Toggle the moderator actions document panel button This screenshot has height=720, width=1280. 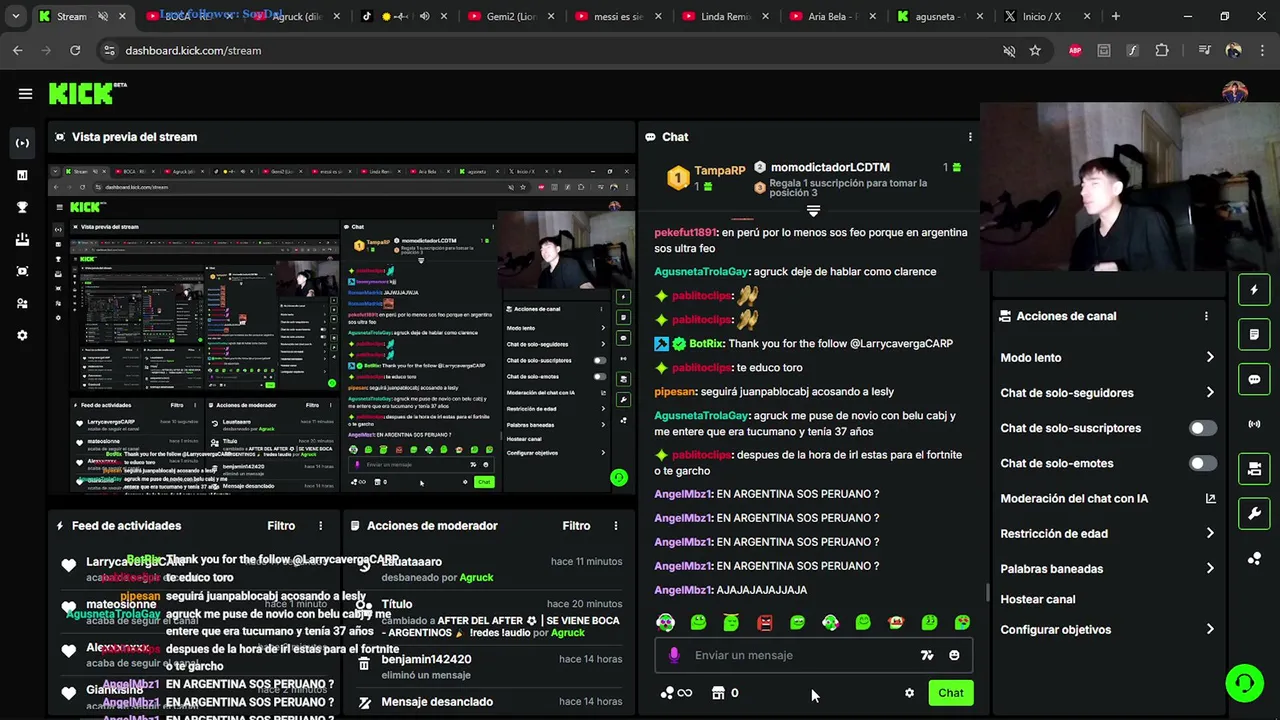tap(1254, 335)
